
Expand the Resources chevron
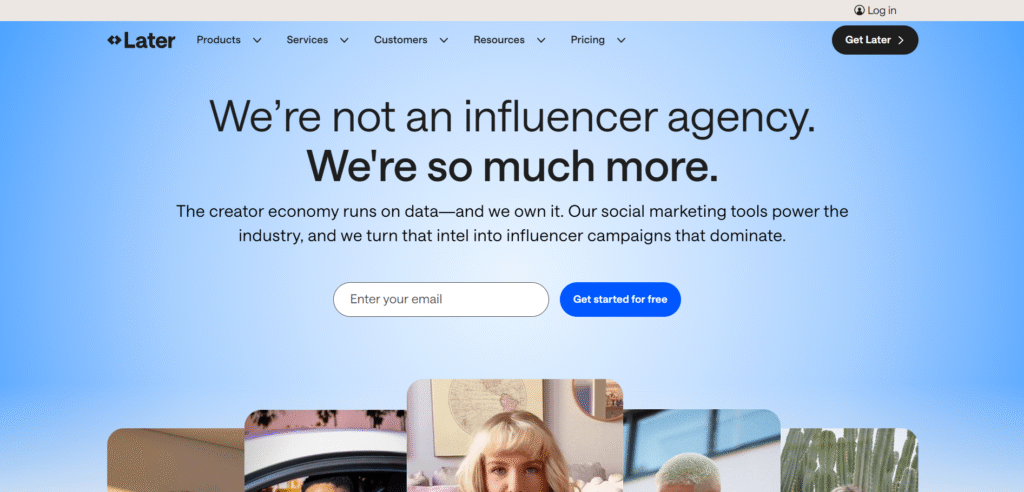[541, 41]
